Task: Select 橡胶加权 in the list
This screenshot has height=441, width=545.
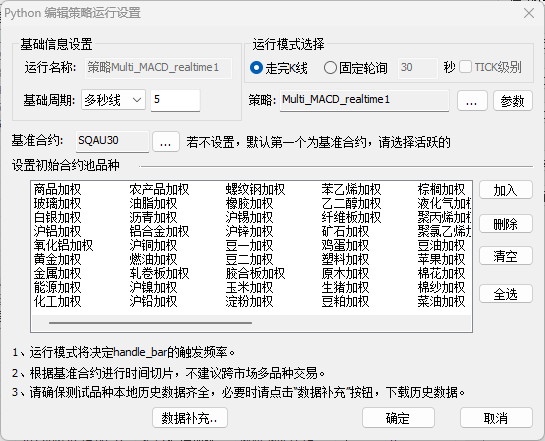Action: click(250, 204)
